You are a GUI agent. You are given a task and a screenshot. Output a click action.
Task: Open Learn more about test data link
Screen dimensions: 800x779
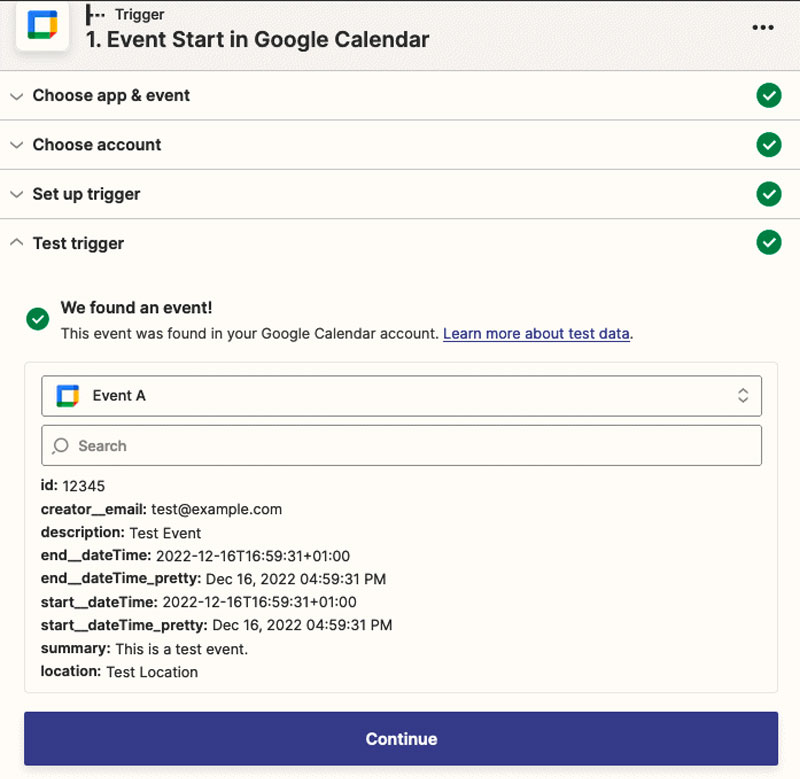click(536, 334)
